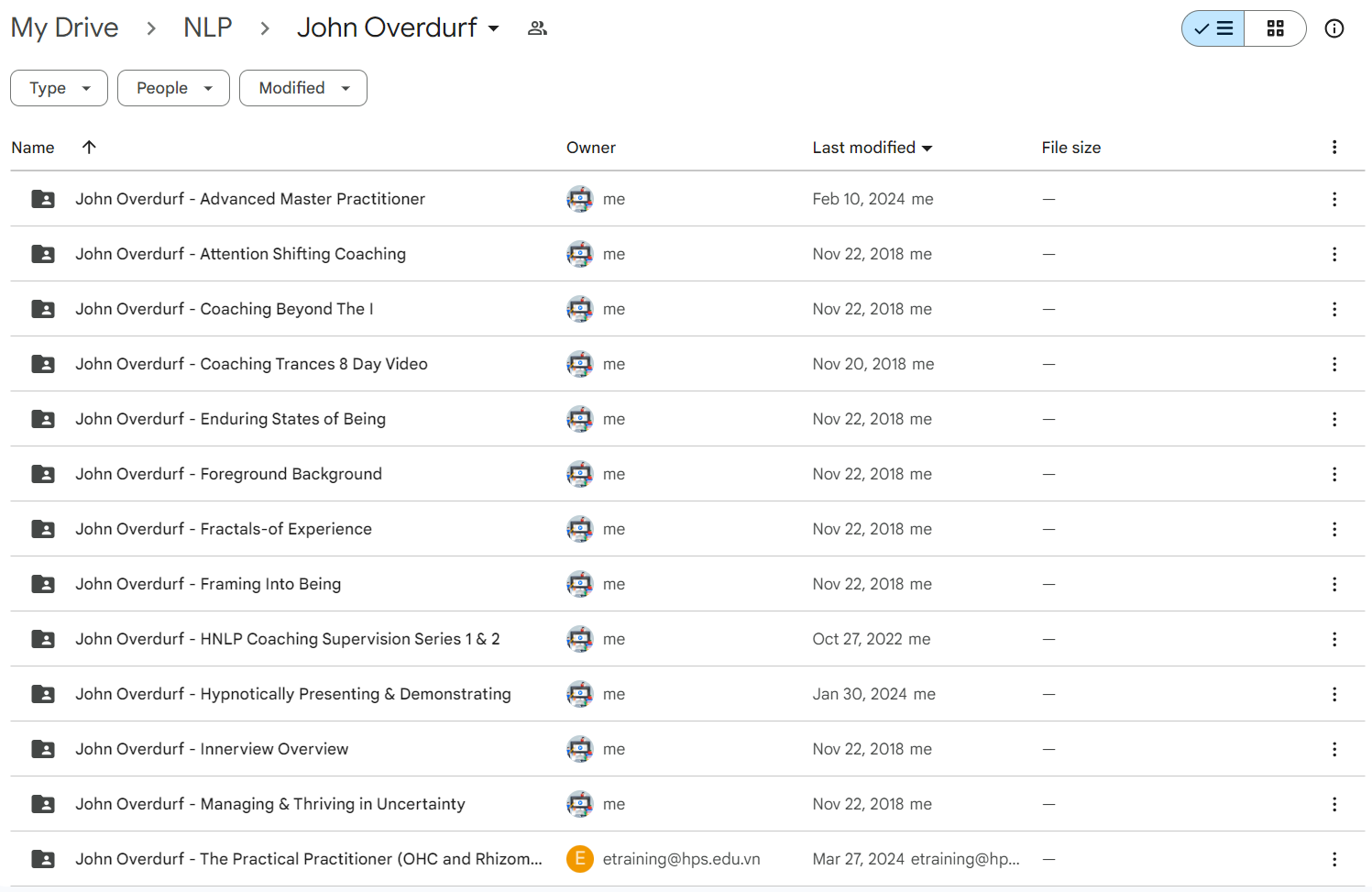Viewport: 1372px width, 892px height.
Task: Open more actions for Framing Into Being
Action: pyautogui.click(x=1334, y=584)
